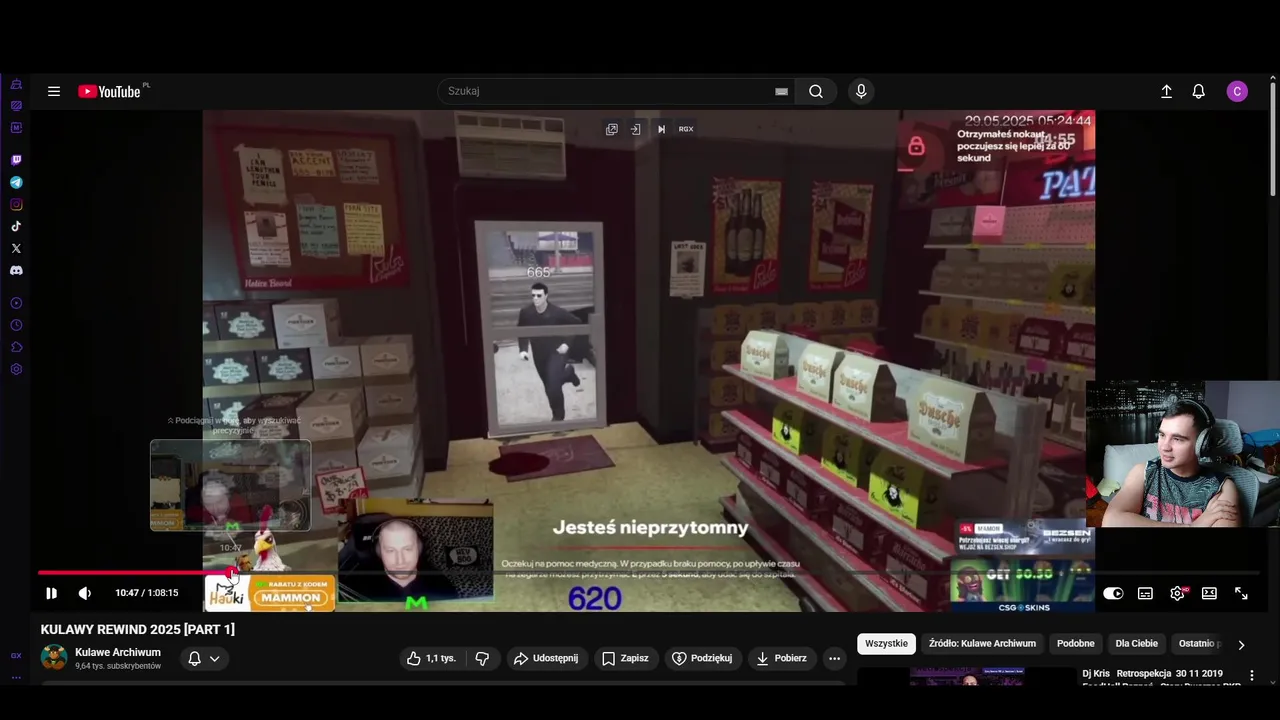Pause the video playback
This screenshot has height=720, width=1280.
tap(51, 593)
